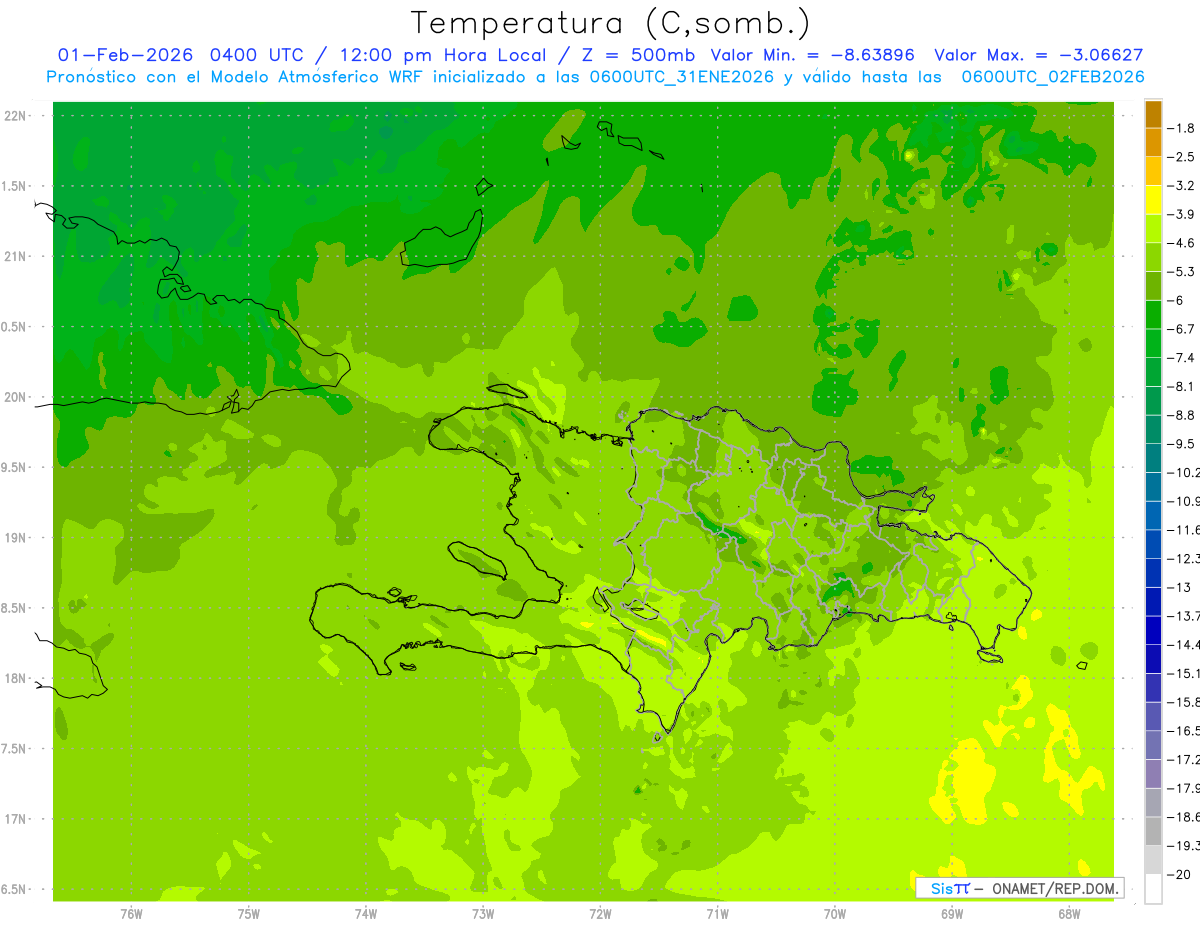Click the "Valor Min. = -8.63896" readout
This screenshot has width=1200, height=927.
pyautogui.click(x=812, y=55)
